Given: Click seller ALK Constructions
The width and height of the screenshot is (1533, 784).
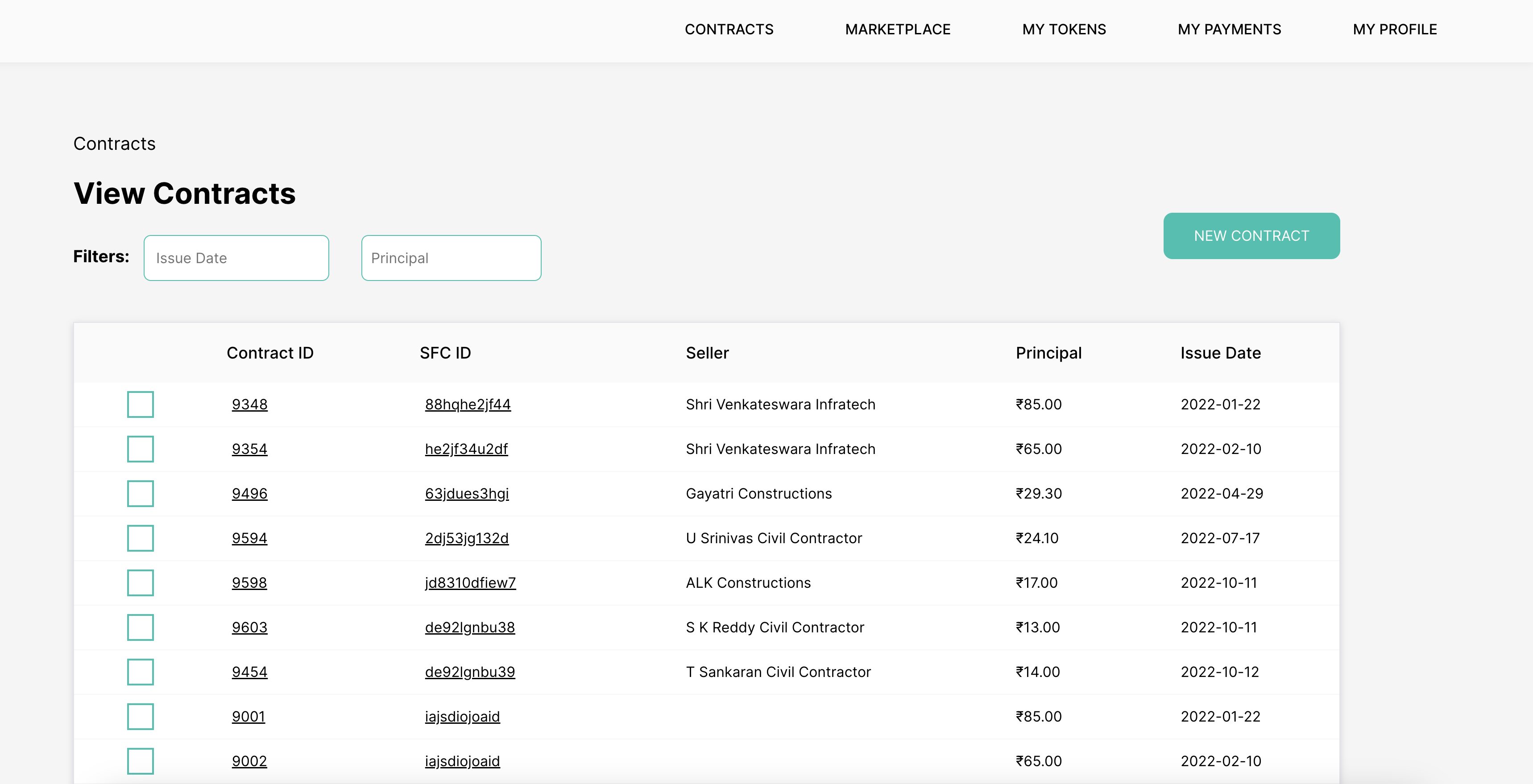Looking at the screenshot, I should pos(748,582).
